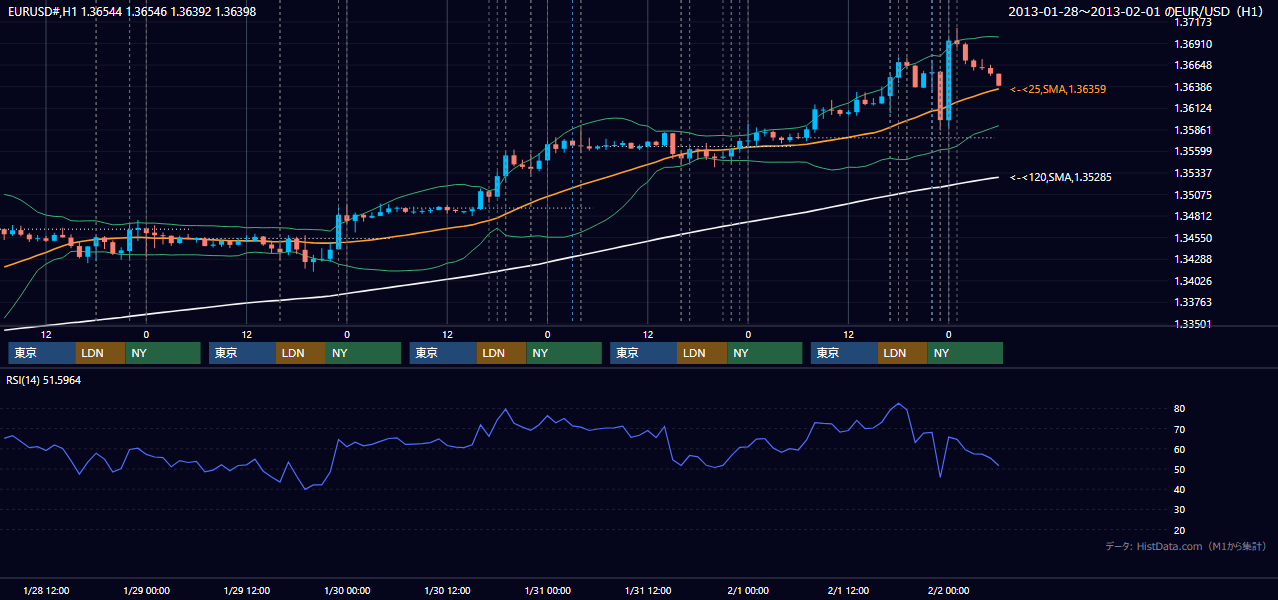Select price level 1.35075 on axis
Screen dimensions: 1278x600
(1194, 195)
